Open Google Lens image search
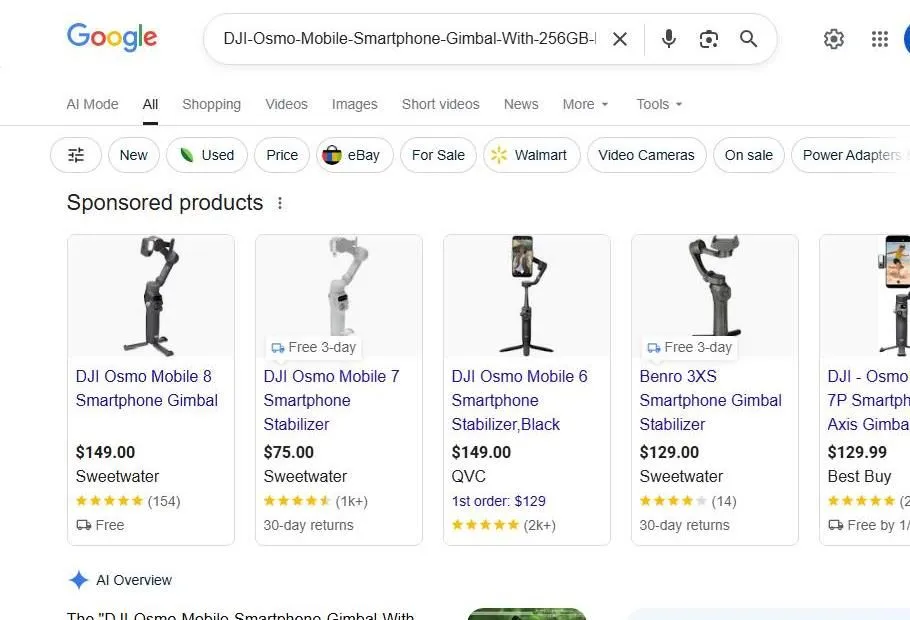Viewport: 910px width, 620px height. 708,39
